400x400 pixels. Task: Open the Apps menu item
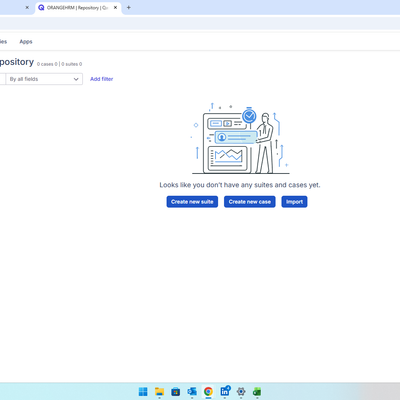pos(26,42)
